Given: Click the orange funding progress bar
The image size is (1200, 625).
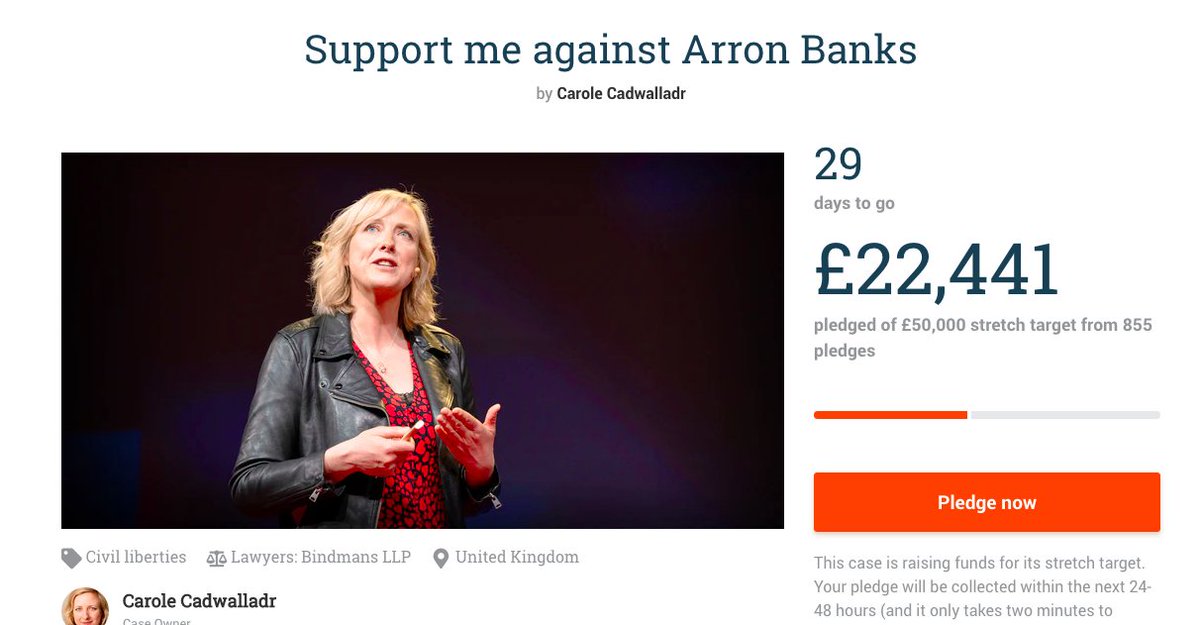Looking at the screenshot, I should pyautogui.click(x=890, y=414).
